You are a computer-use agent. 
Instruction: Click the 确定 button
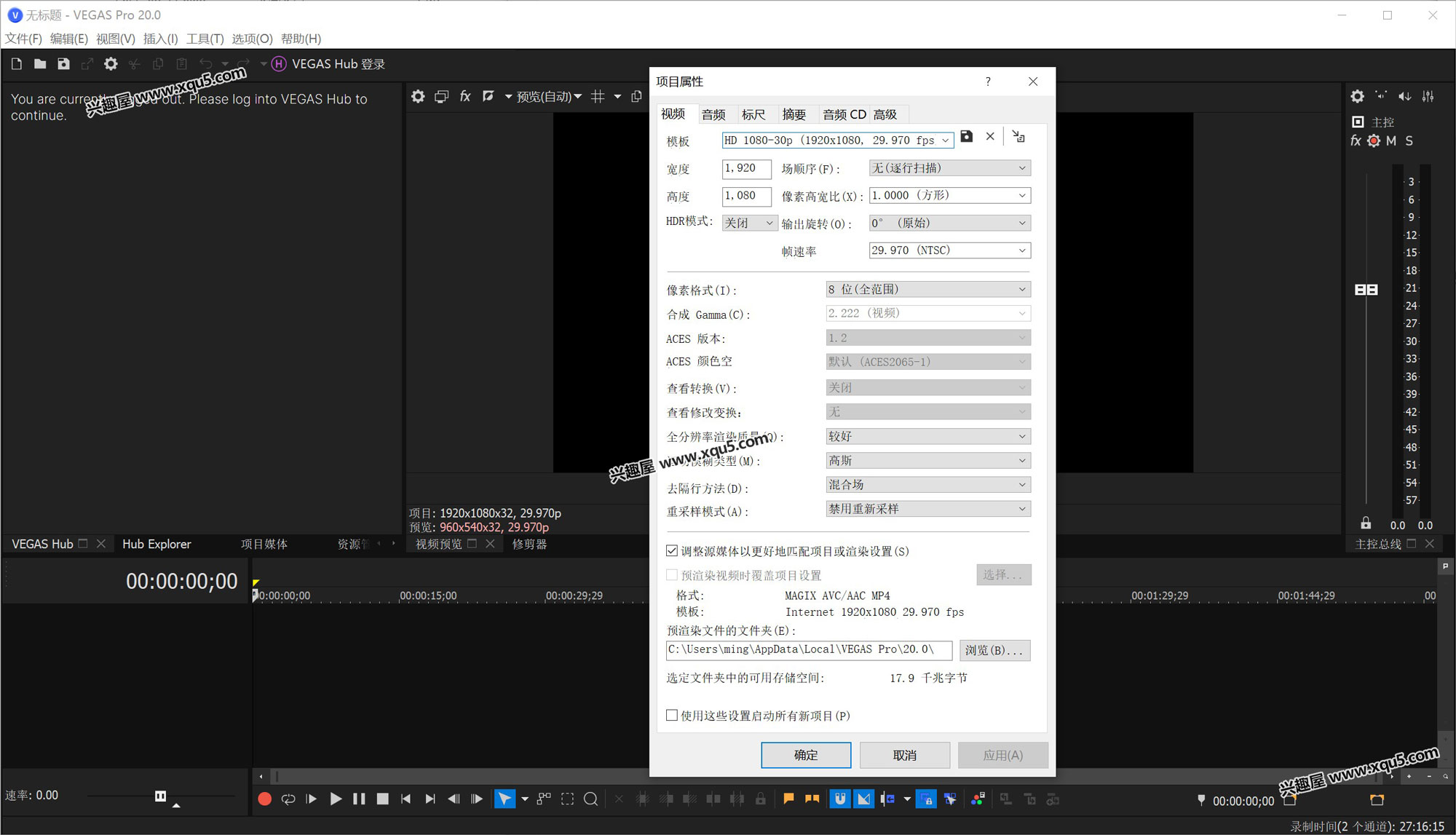[806, 756]
